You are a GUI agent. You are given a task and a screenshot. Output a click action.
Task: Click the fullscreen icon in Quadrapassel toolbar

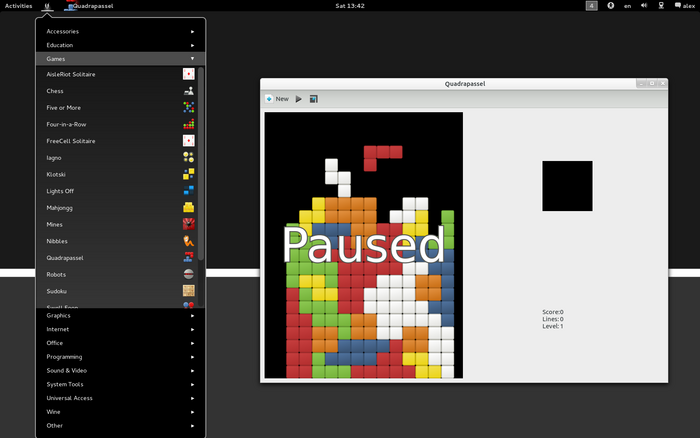314,99
